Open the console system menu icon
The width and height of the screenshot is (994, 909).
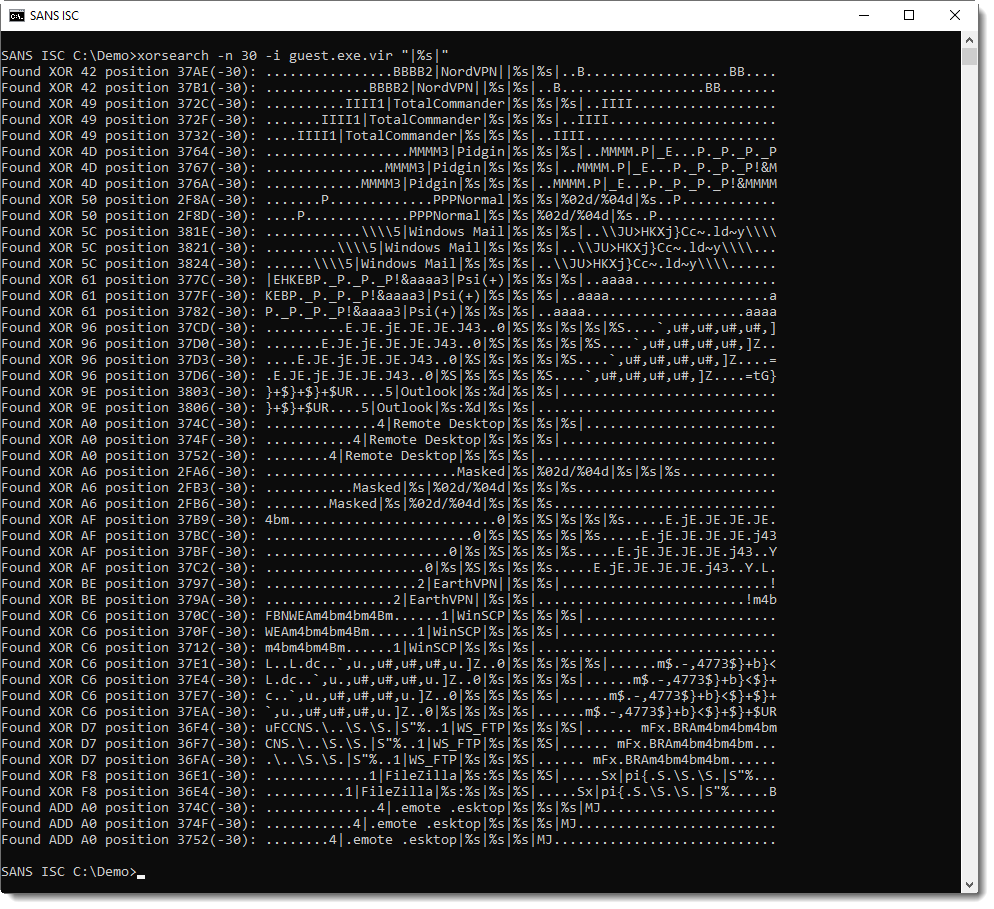pos(16,15)
